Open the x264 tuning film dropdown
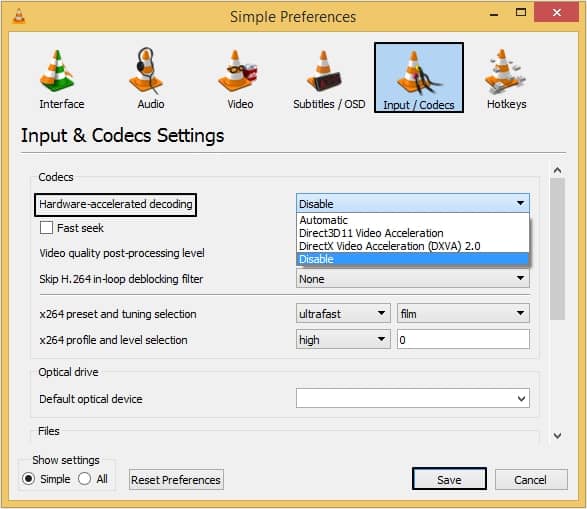This screenshot has width=587, height=509. [x=463, y=313]
